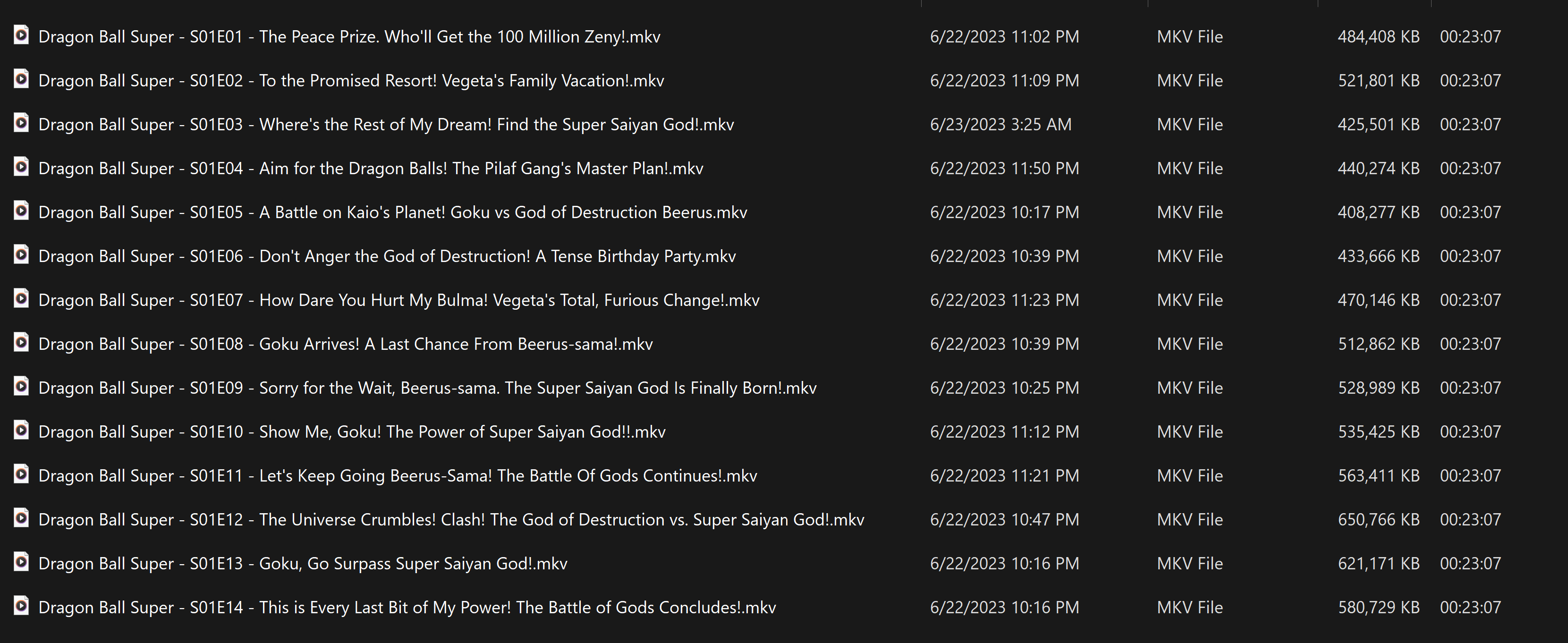Click the S01E09 video file icon
Viewport: 1568px width, 643px height.
tap(21, 386)
